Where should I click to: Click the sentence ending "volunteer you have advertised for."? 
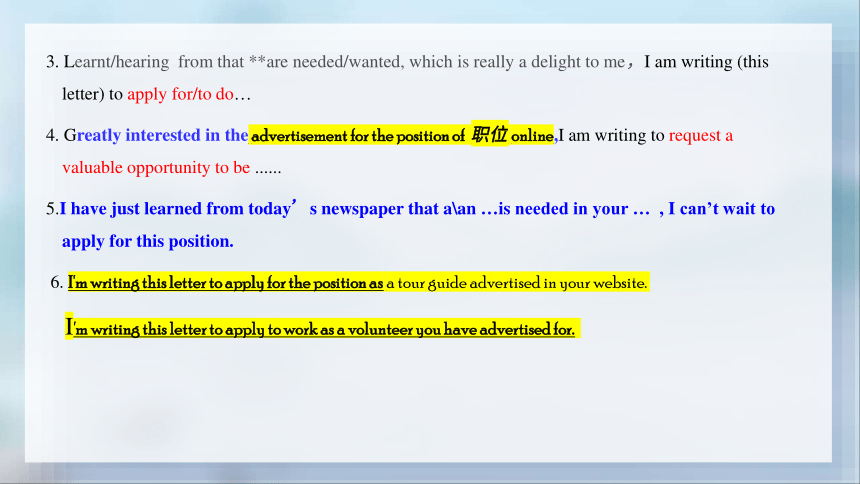click(320, 328)
